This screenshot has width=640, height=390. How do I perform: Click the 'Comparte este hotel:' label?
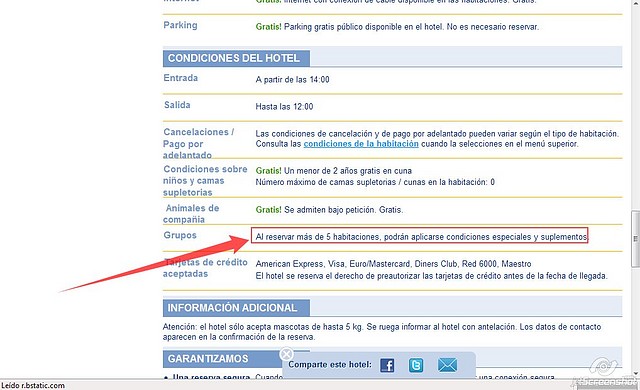(x=330, y=365)
